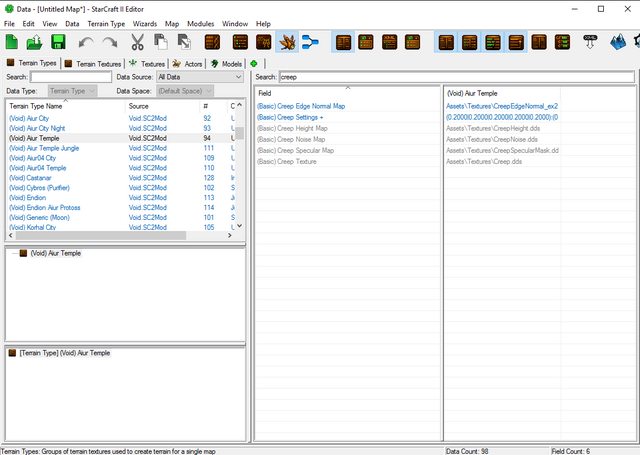Open the Data Space Default Space dropdown
Viewport: 640px width, 455px height.
185,91
